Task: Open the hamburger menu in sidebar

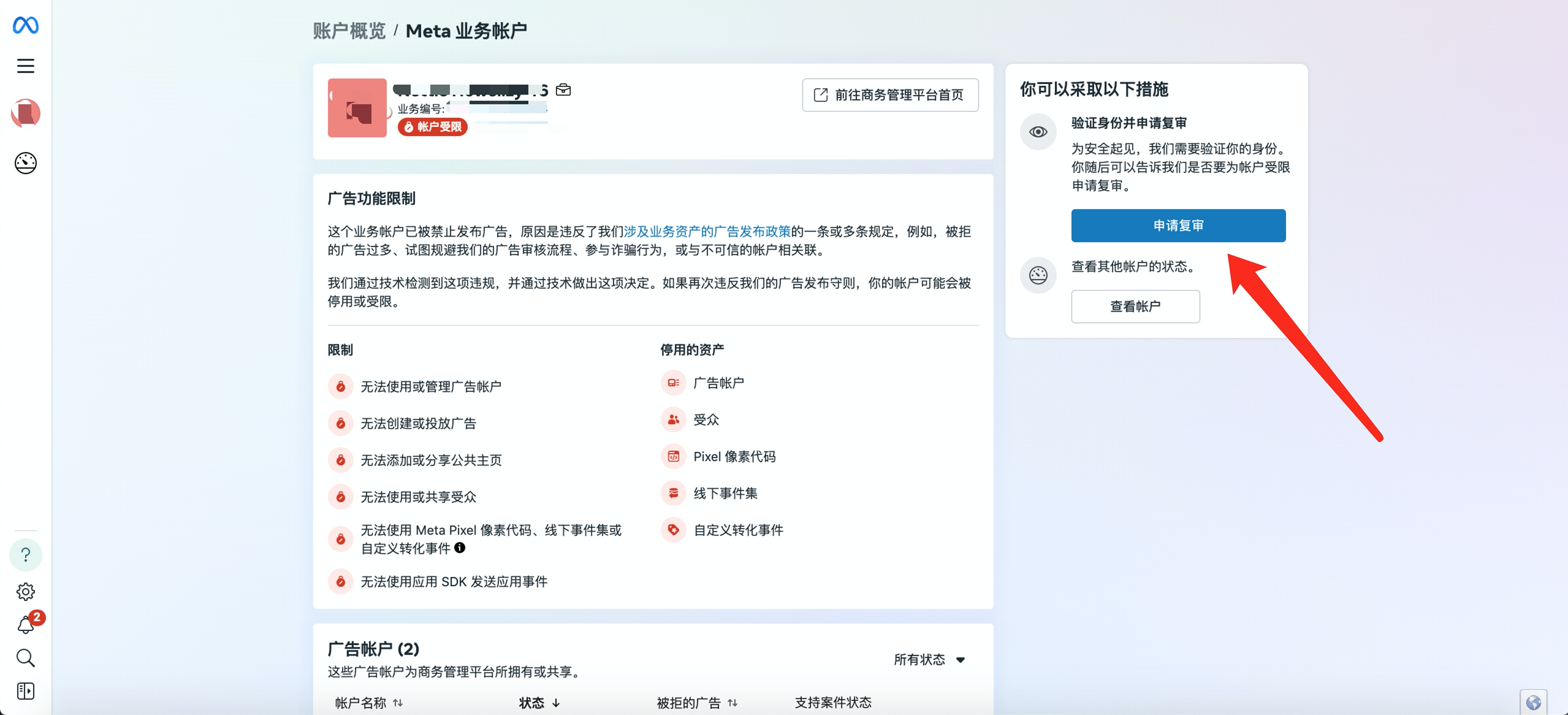Action: 26,66
